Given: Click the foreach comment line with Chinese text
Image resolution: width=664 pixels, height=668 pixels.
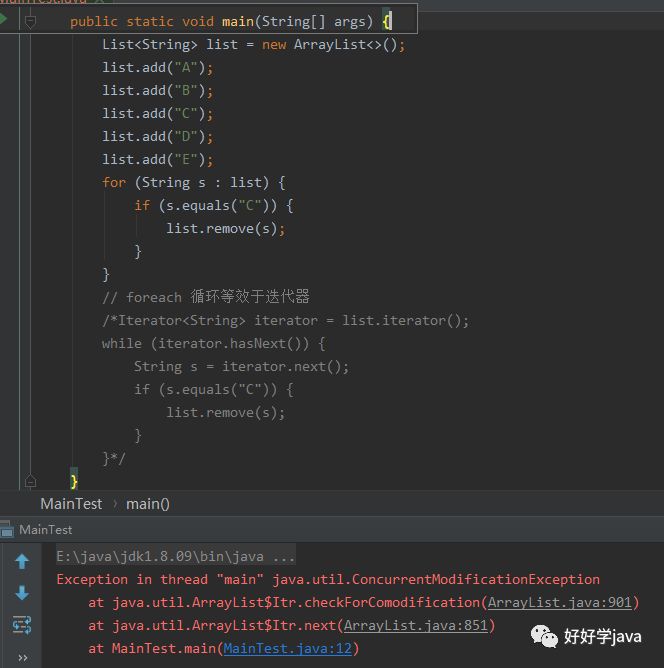Looking at the screenshot, I should coord(206,297).
